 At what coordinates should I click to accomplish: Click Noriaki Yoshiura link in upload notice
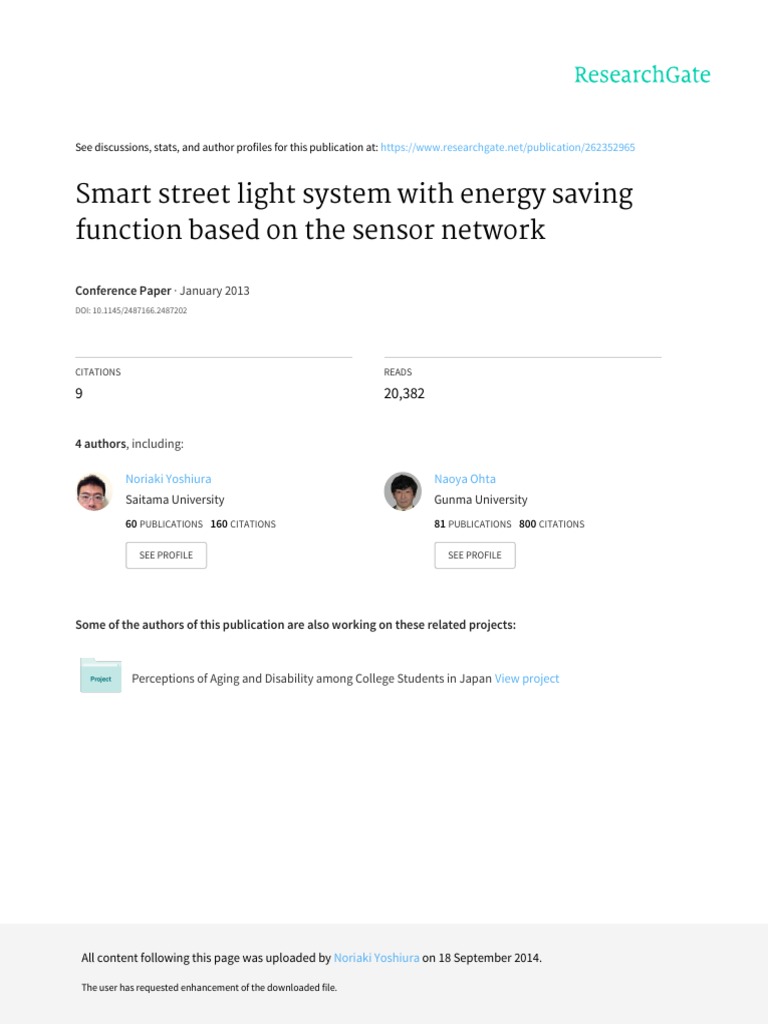(x=376, y=958)
